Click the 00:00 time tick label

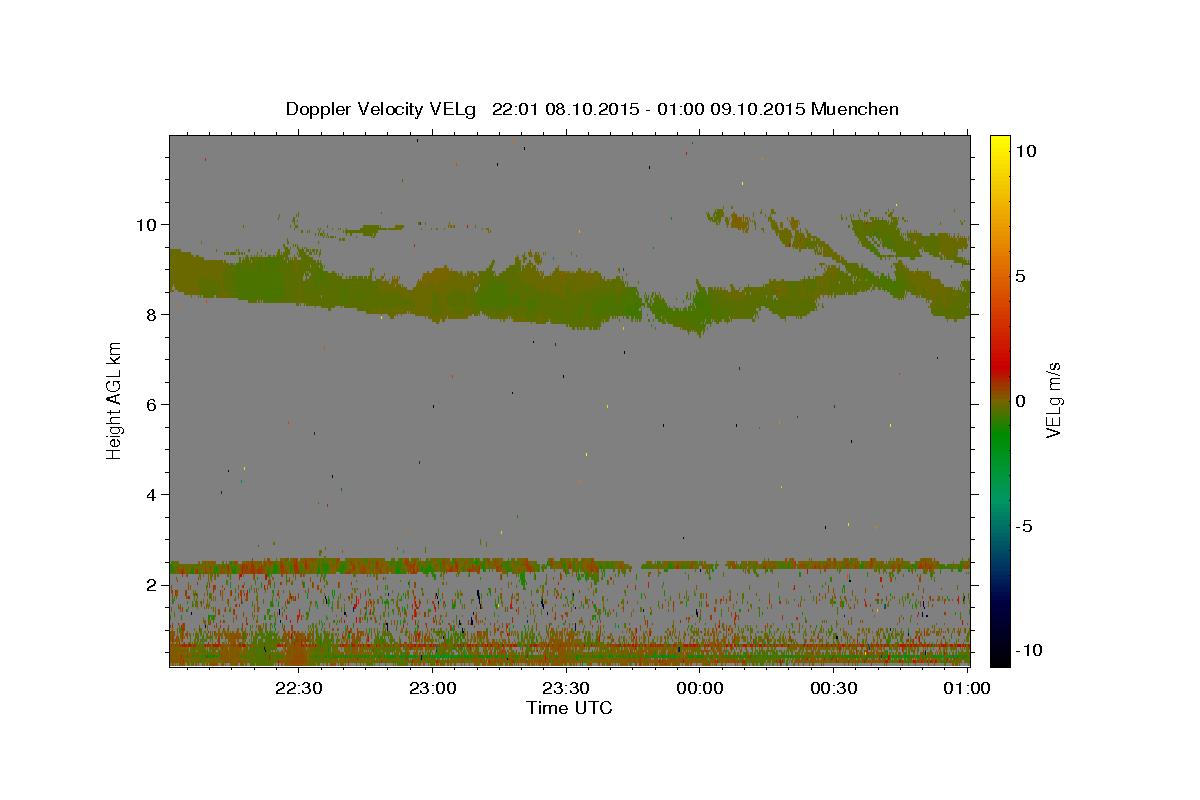[700, 688]
